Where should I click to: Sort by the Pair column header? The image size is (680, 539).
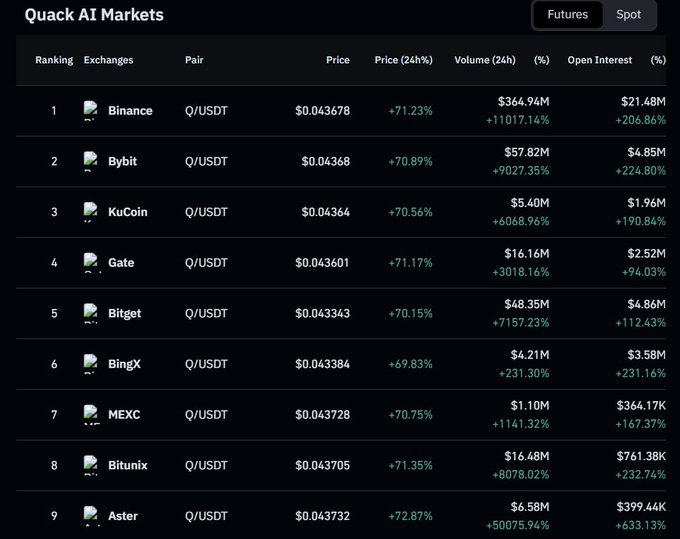point(194,60)
